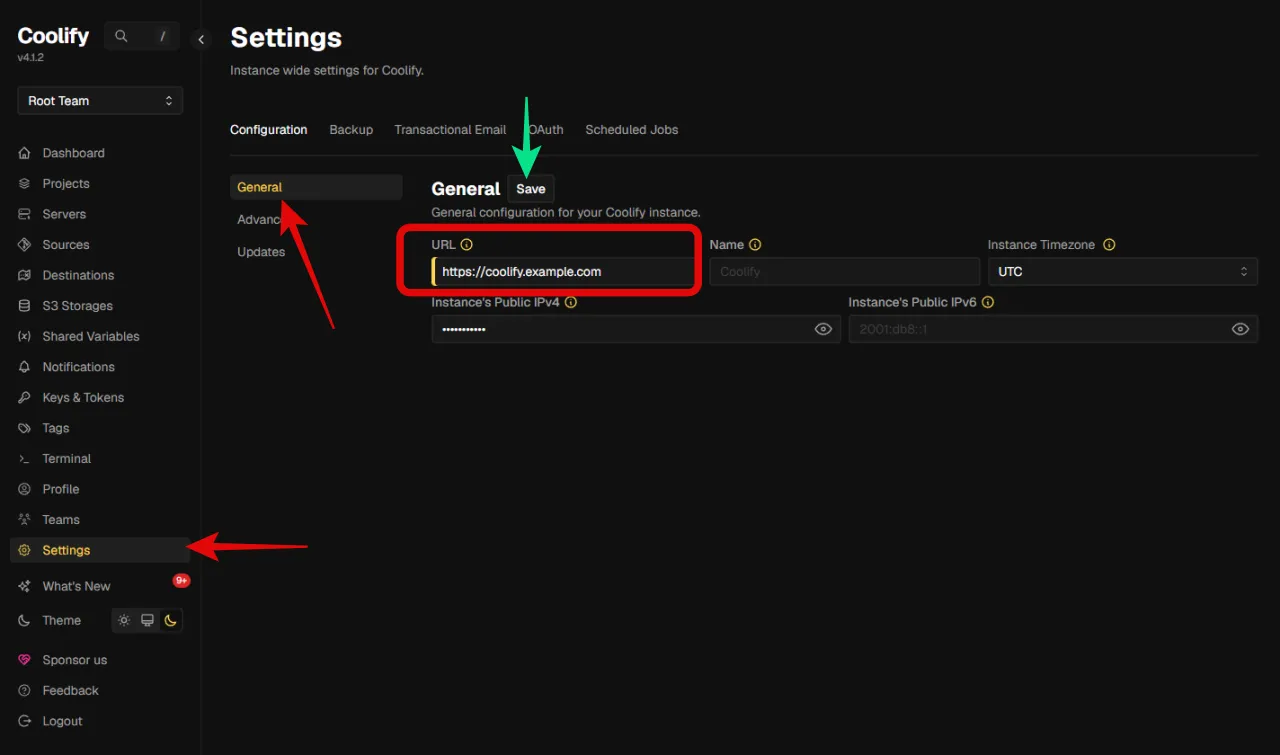Click the search magnifier icon
Viewport: 1280px width, 755px height.
click(121, 36)
